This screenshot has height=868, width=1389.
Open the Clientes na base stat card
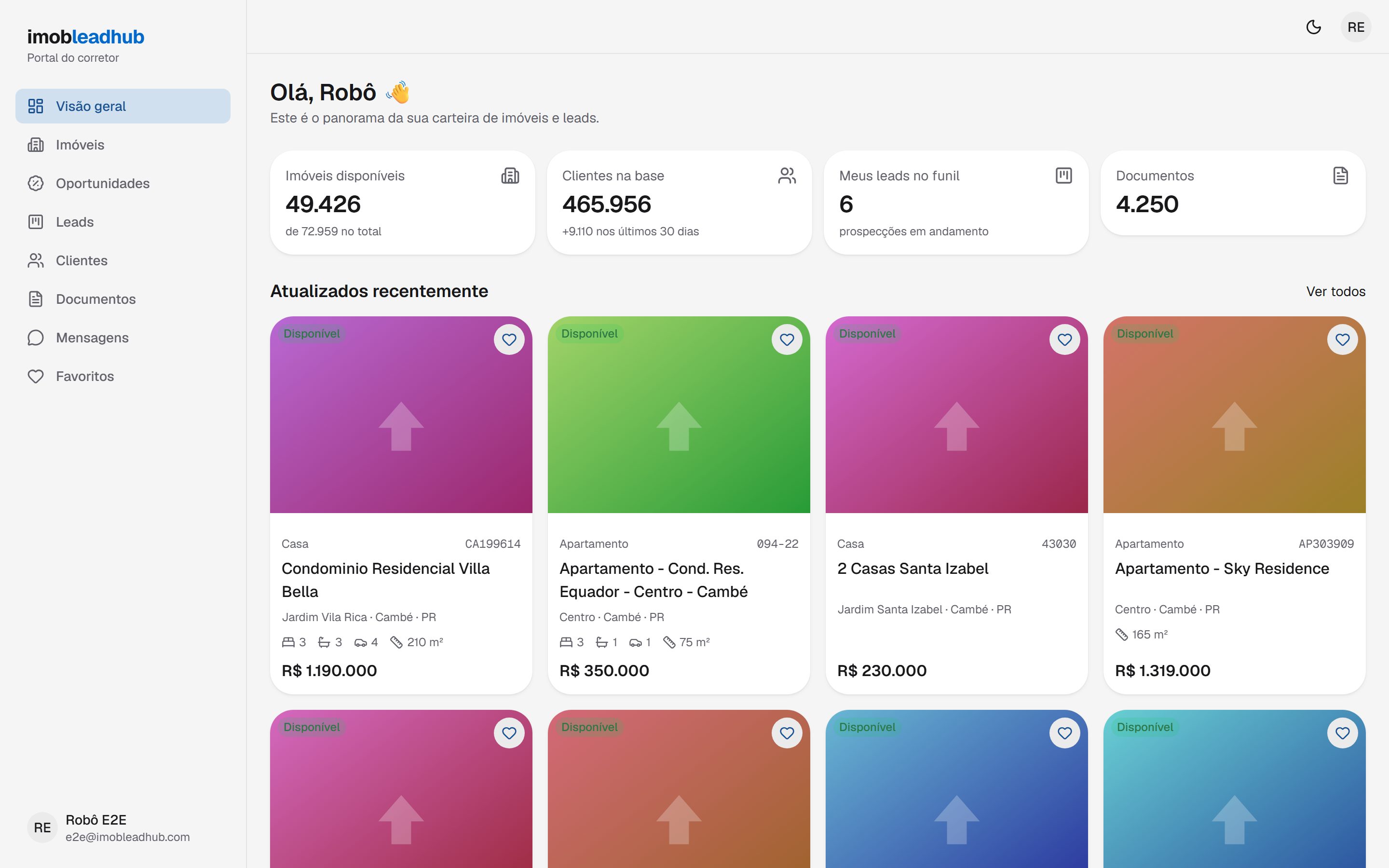click(x=679, y=202)
